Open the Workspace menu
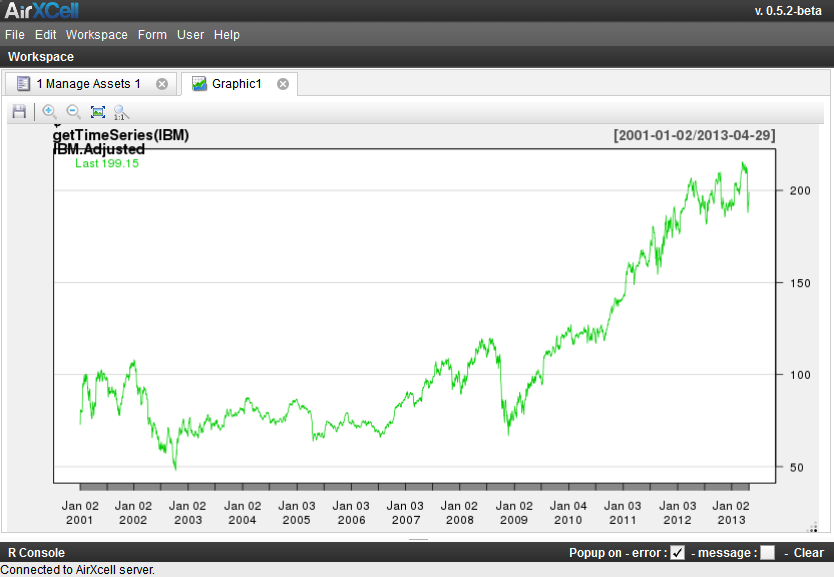834x577 pixels. click(97, 35)
